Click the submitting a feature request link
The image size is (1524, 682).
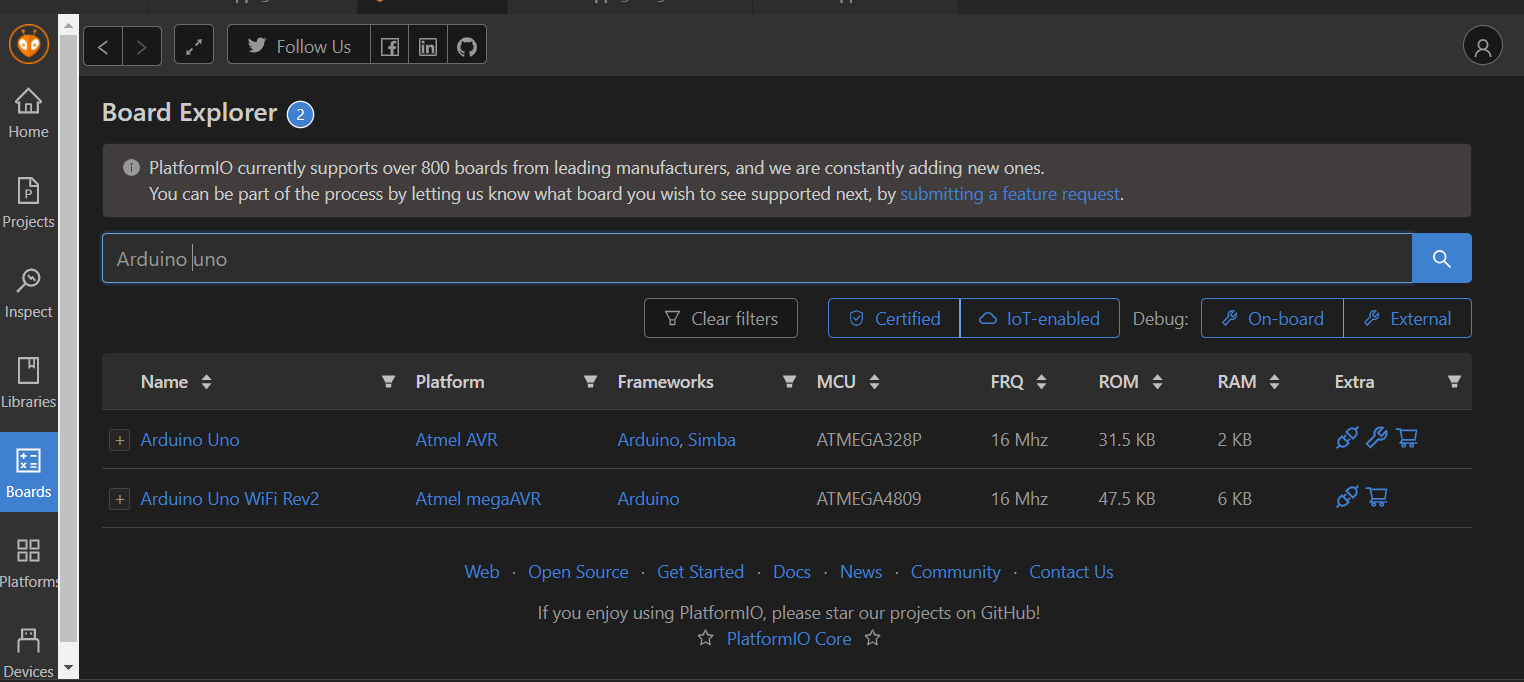click(x=1010, y=194)
